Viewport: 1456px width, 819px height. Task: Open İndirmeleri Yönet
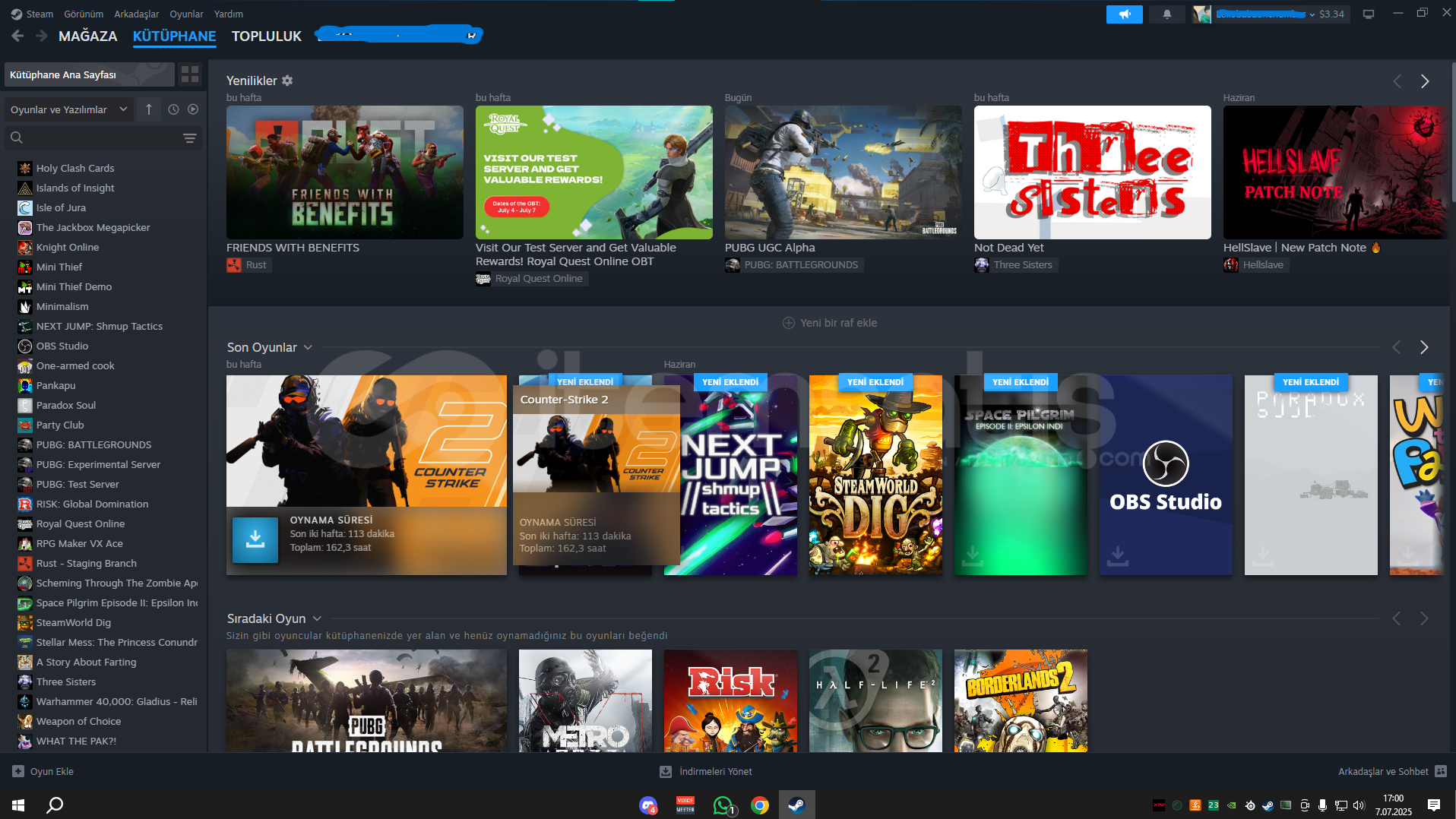pyautogui.click(x=706, y=771)
